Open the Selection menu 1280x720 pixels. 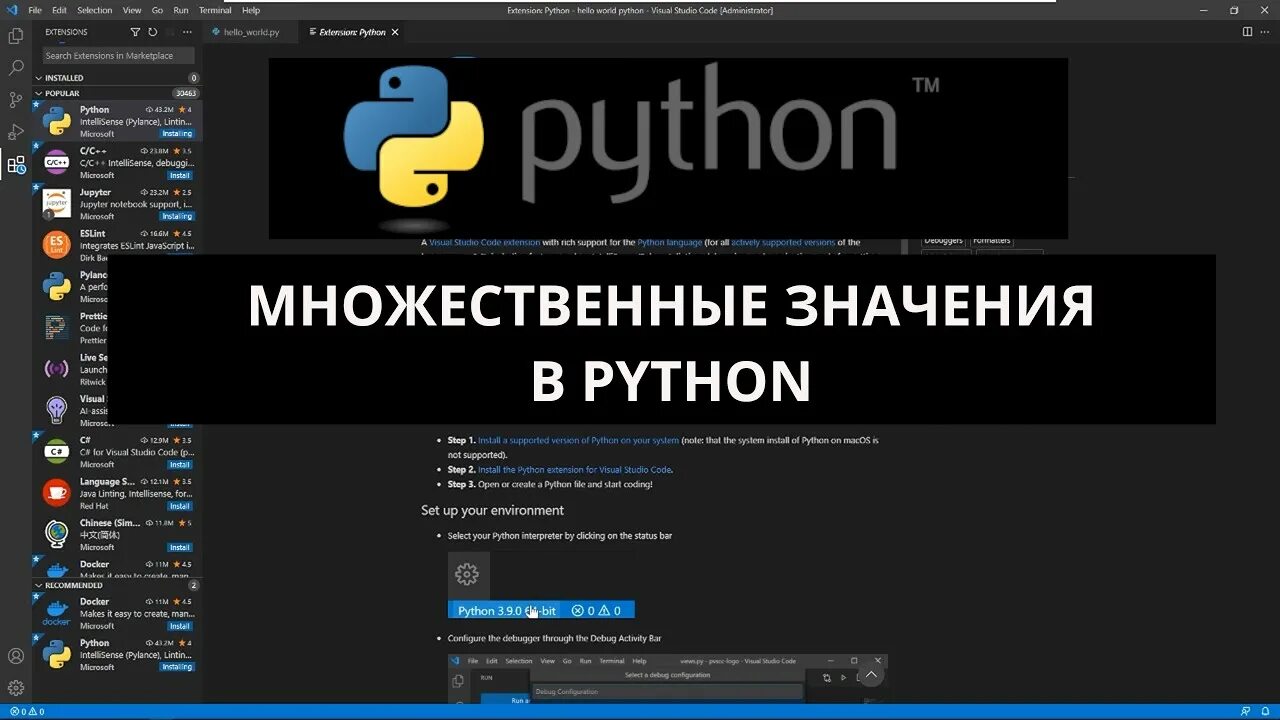pos(95,10)
